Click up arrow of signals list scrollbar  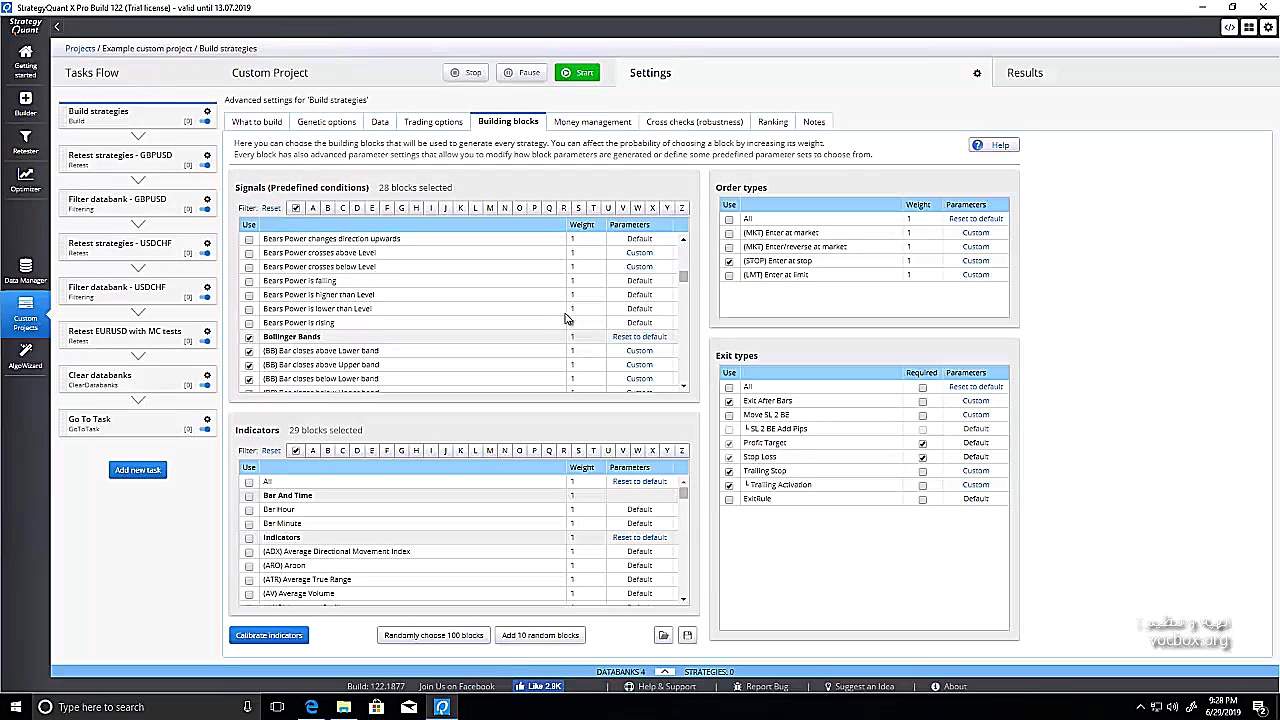pyautogui.click(x=684, y=240)
